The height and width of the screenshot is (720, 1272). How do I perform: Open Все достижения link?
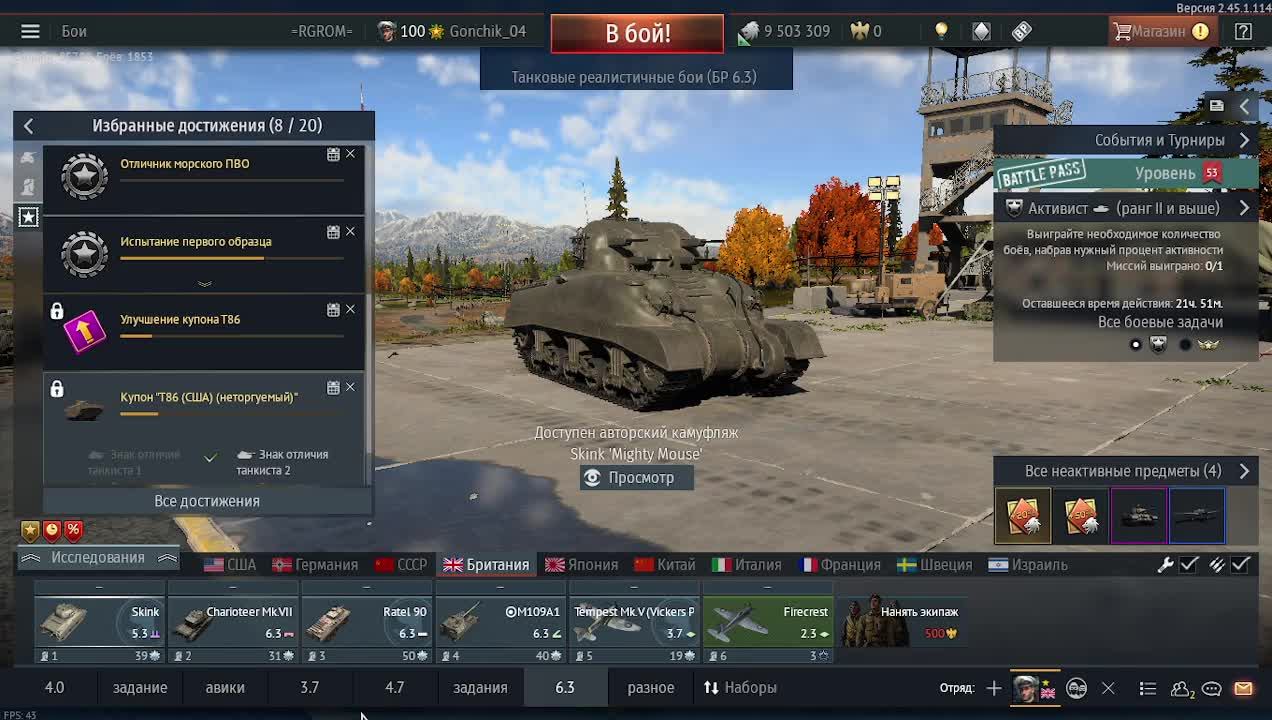(x=207, y=501)
